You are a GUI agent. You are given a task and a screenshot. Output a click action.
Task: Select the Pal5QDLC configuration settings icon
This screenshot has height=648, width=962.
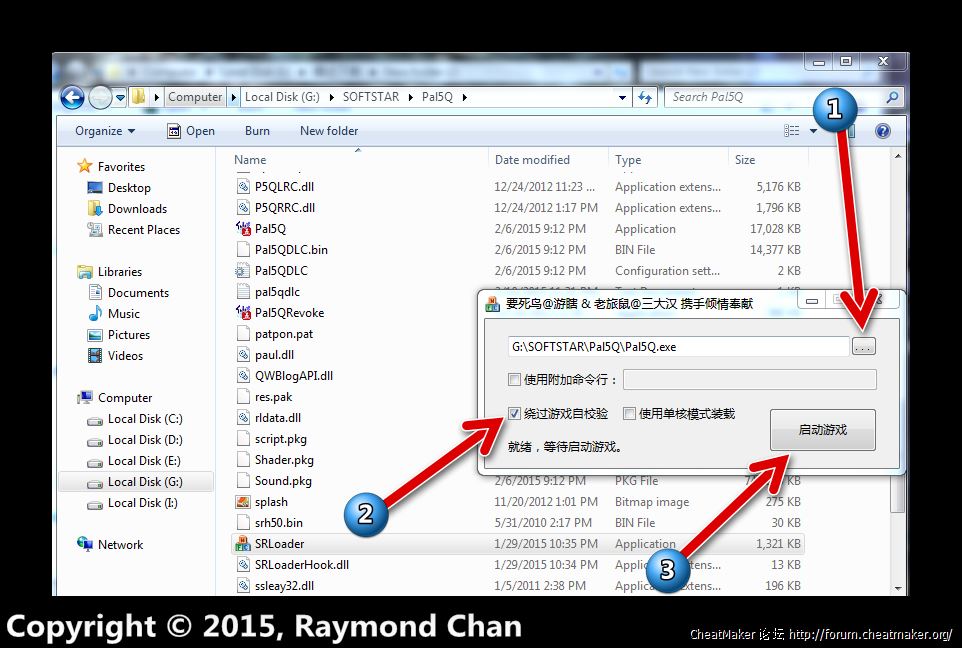[243, 271]
